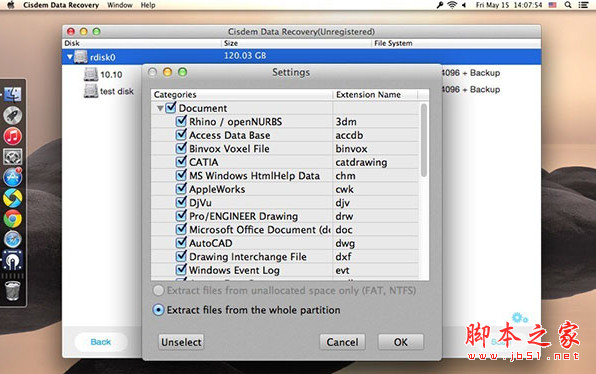This screenshot has height=374, width=596.
Task: Click the Cisdem Data Recovery Dock icon
Action: pos(13,260)
